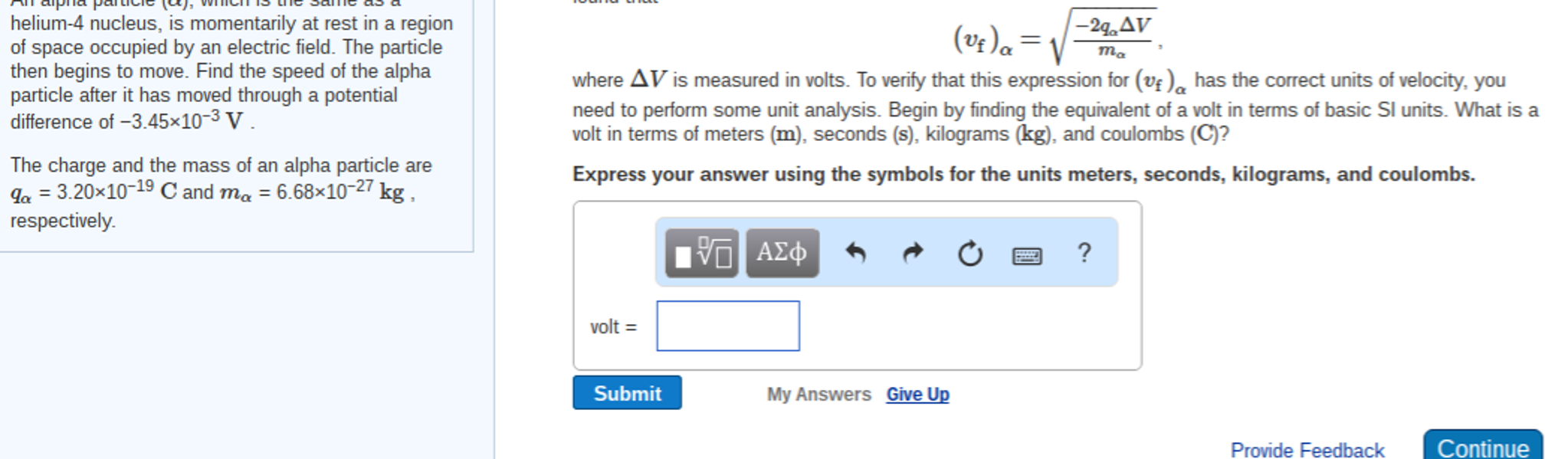The width and height of the screenshot is (1568, 459).
Task: Open equation editor help with the question mark
Action: [x=1084, y=252]
